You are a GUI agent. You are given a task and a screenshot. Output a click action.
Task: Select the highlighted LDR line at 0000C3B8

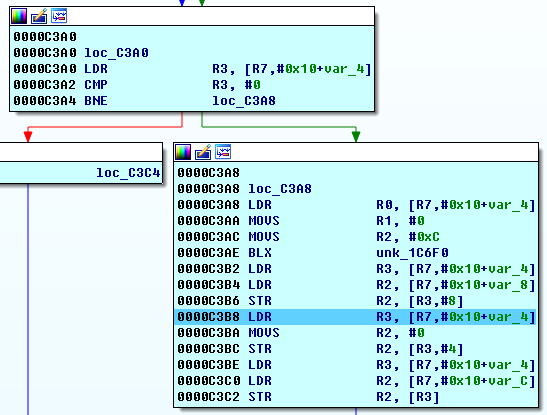355,317
